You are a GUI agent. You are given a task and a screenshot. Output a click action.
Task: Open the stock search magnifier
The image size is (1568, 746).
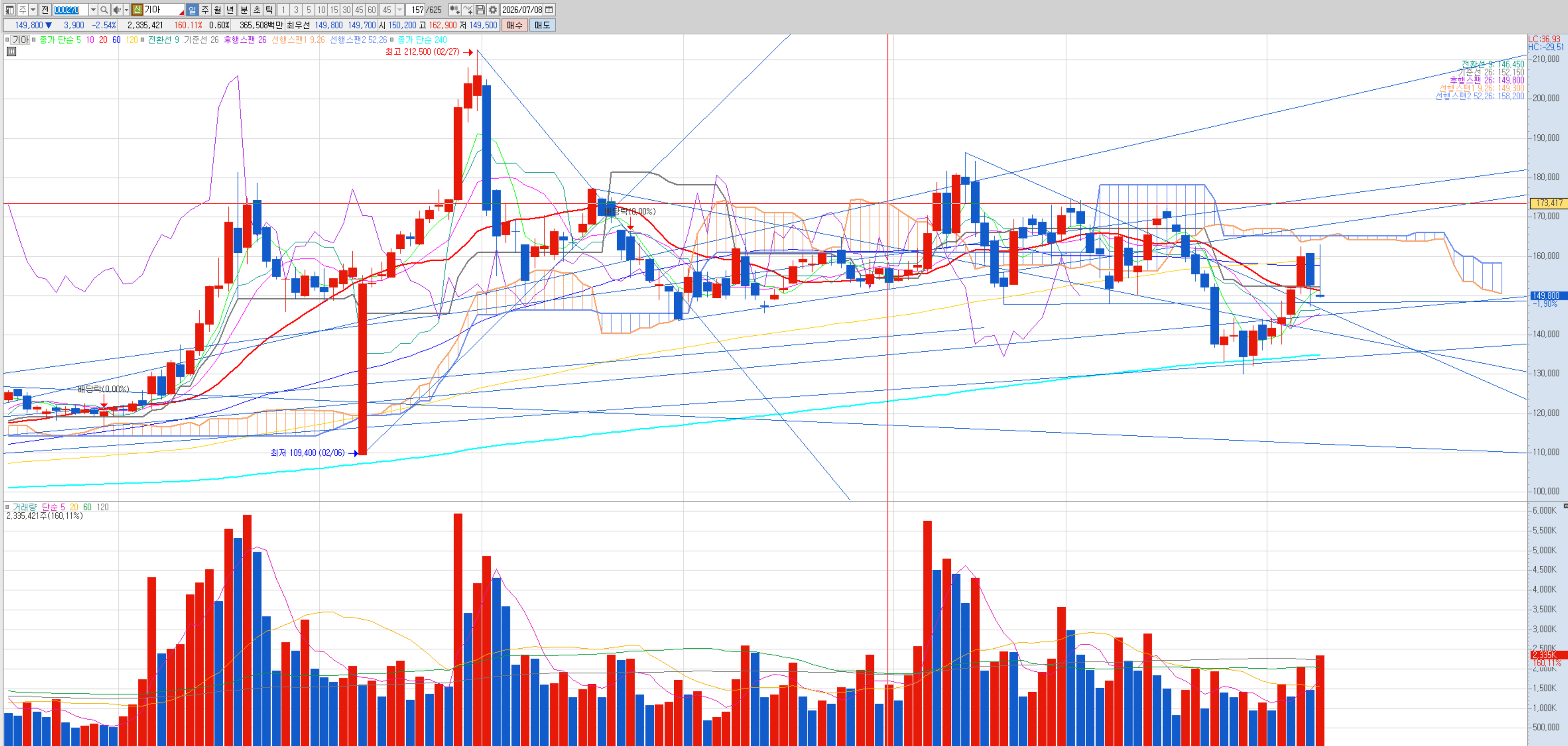tap(104, 10)
